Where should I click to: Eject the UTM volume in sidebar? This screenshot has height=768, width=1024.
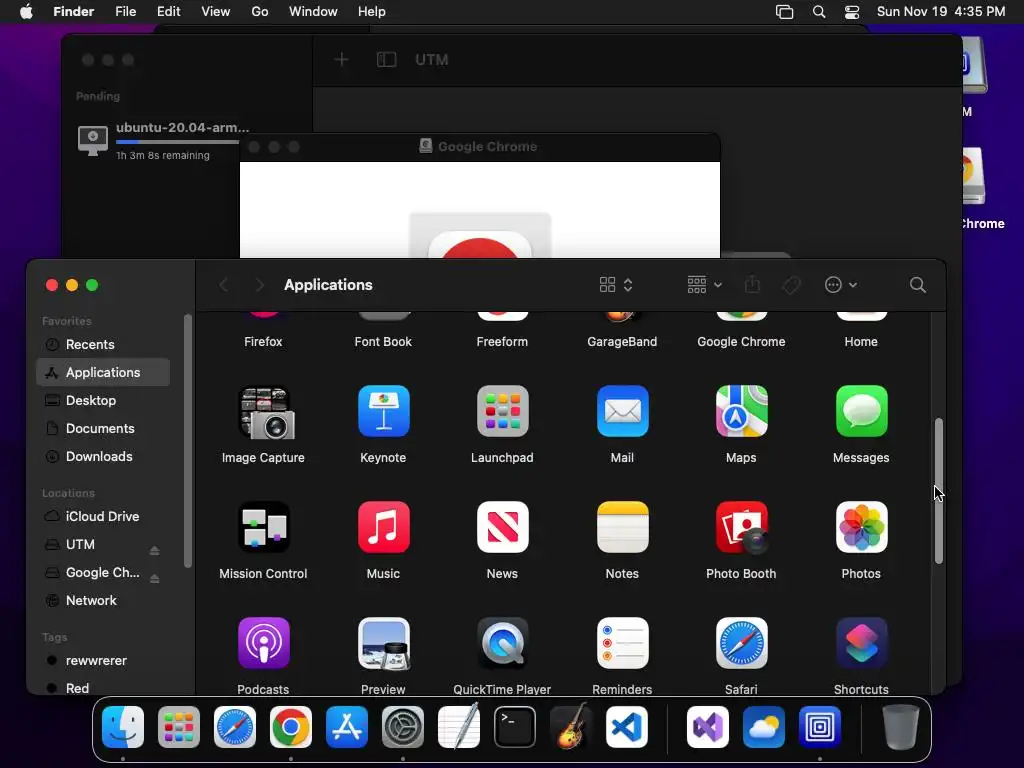155,551
